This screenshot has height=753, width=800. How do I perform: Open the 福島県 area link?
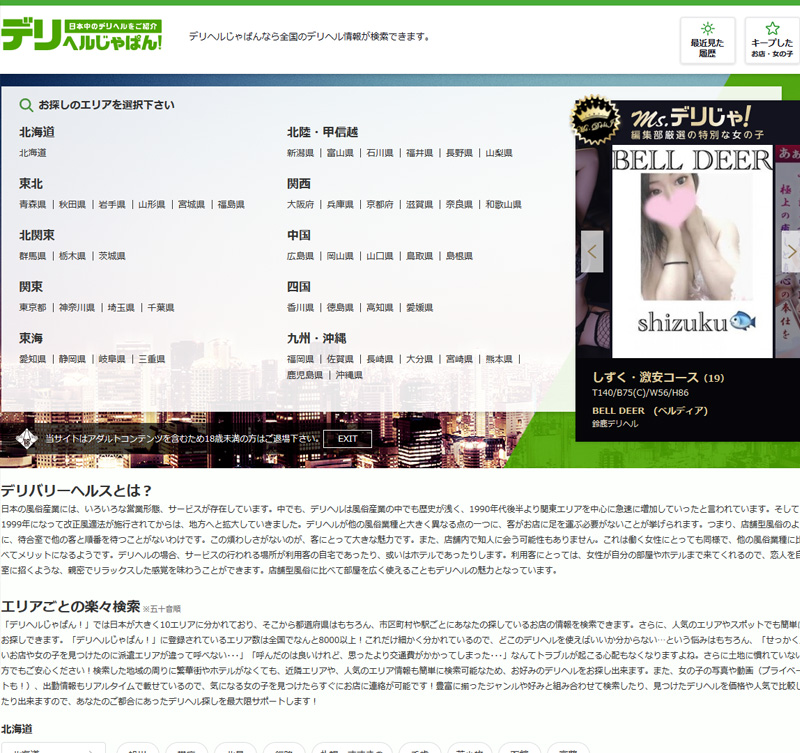click(x=232, y=205)
